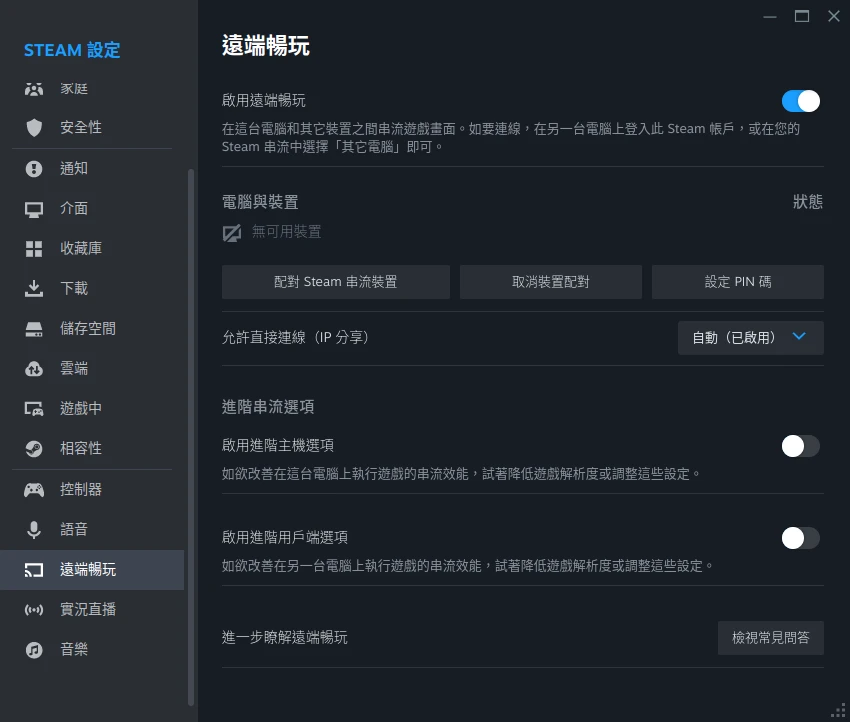
Task: Click the 設定 PIN 碼 button
Action: (x=737, y=282)
